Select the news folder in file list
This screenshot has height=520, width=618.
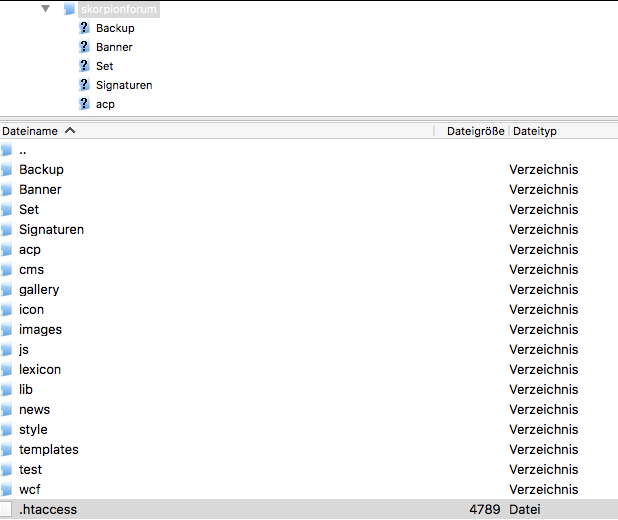34,410
